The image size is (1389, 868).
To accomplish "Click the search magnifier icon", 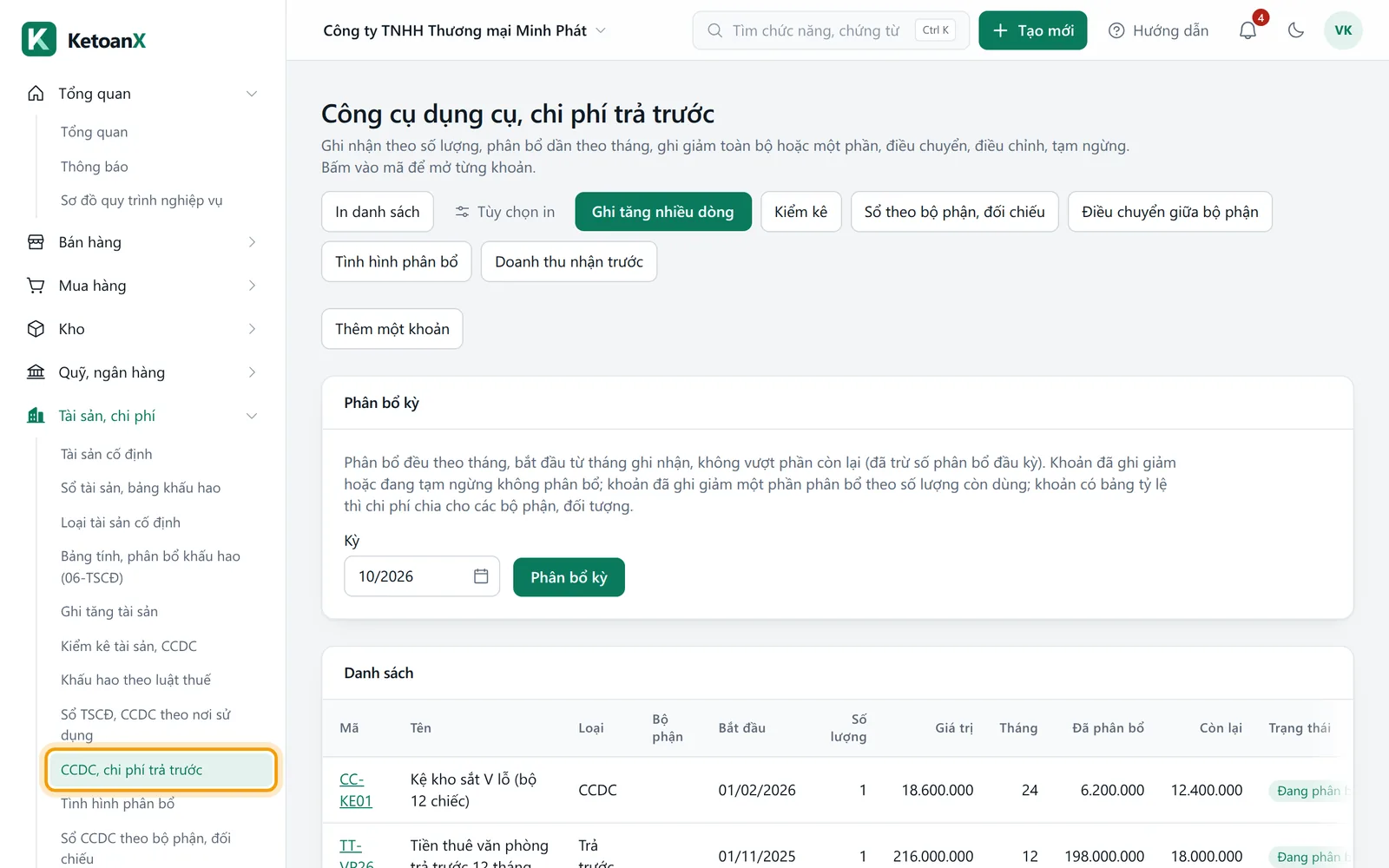I will [714, 30].
